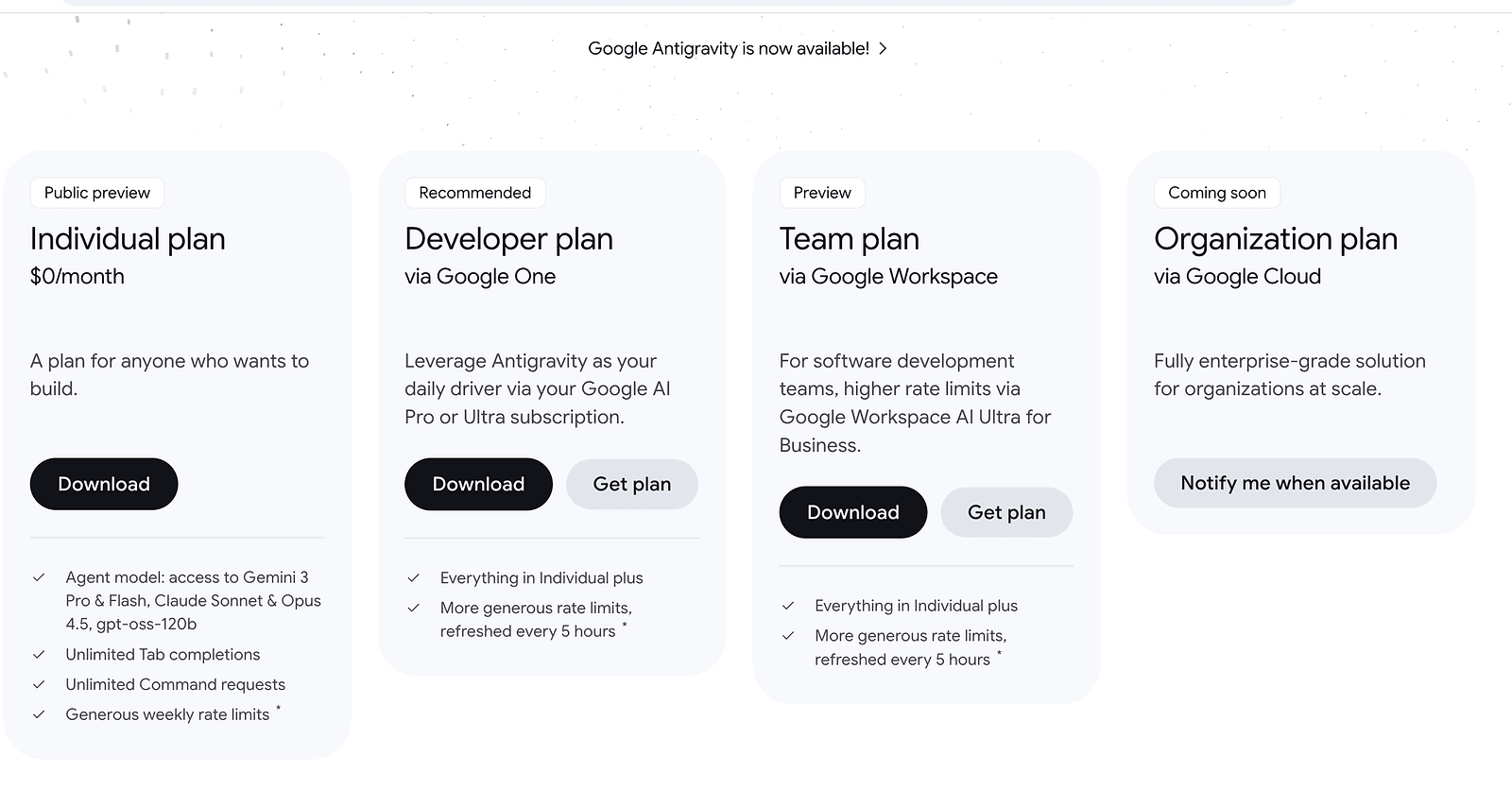This screenshot has height=807, width=1512.
Task: Click the Coming soon badge
Action: click(x=1217, y=193)
